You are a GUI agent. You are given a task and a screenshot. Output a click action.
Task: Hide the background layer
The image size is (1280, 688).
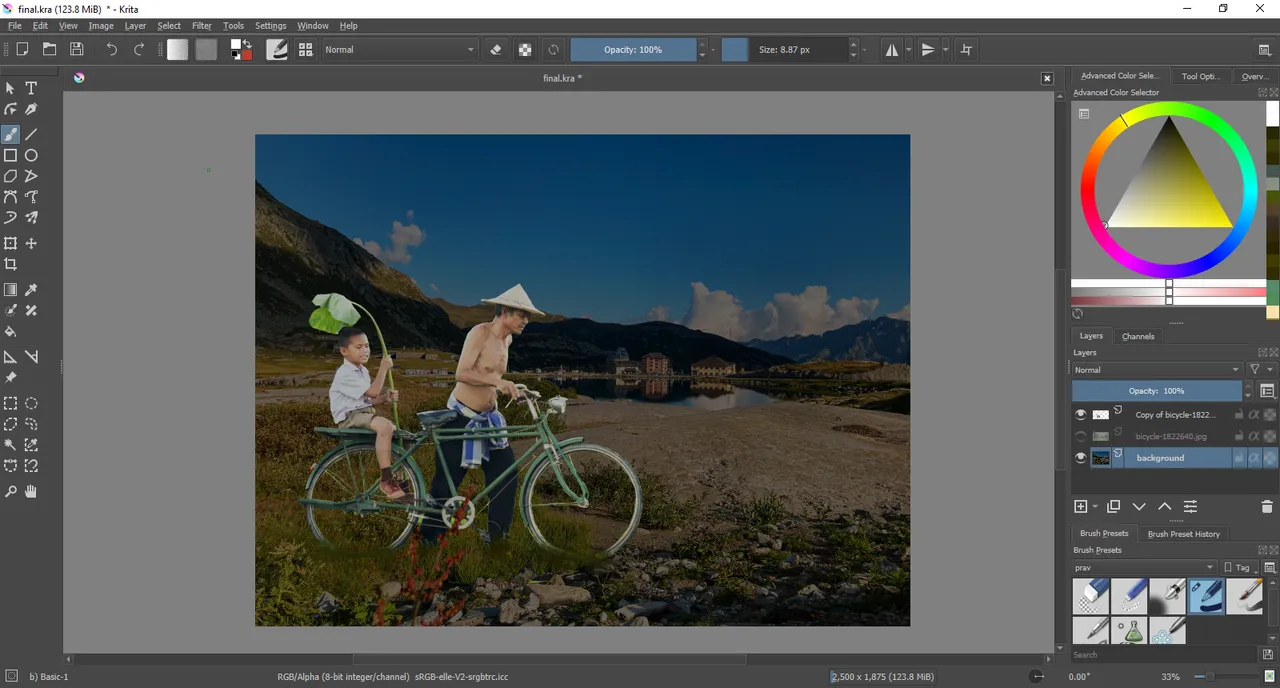coord(1080,458)
